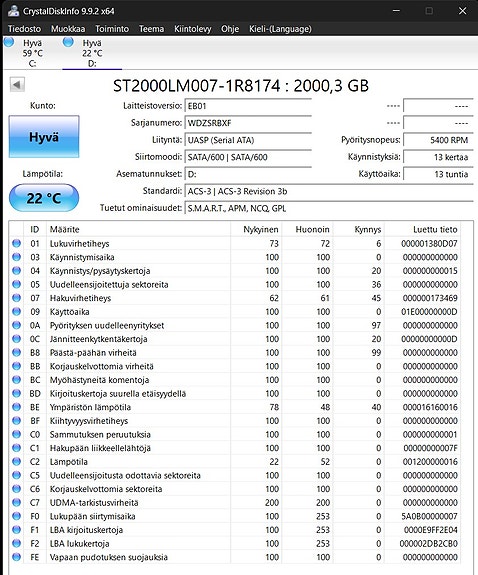Click the status circle for attribute C5
The height and width of the screenshot is (575, 478).
[16, 475]
